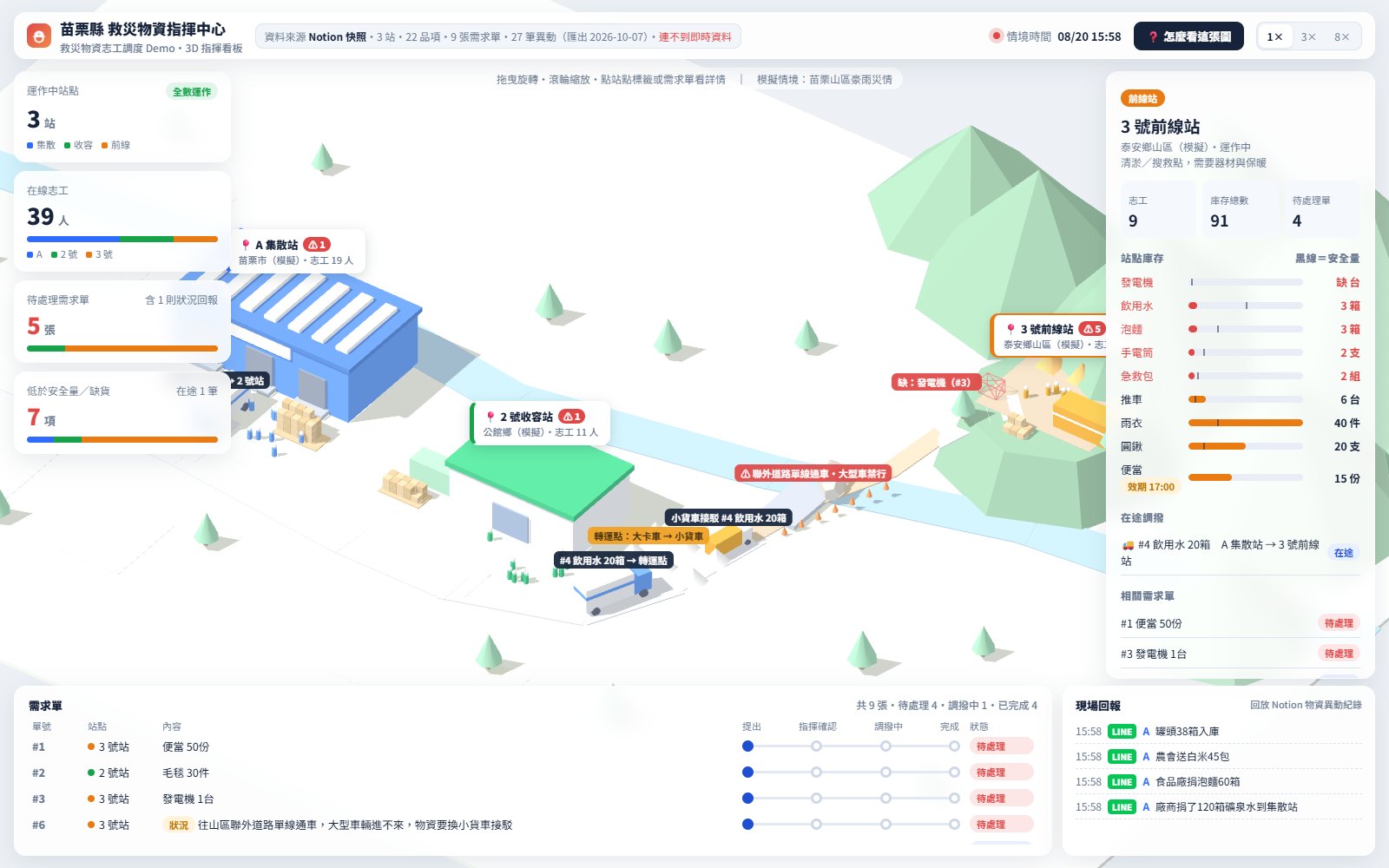Select request row #2 毛毯 30件
The image size is (1389, 868).
[x=532, y=773]
